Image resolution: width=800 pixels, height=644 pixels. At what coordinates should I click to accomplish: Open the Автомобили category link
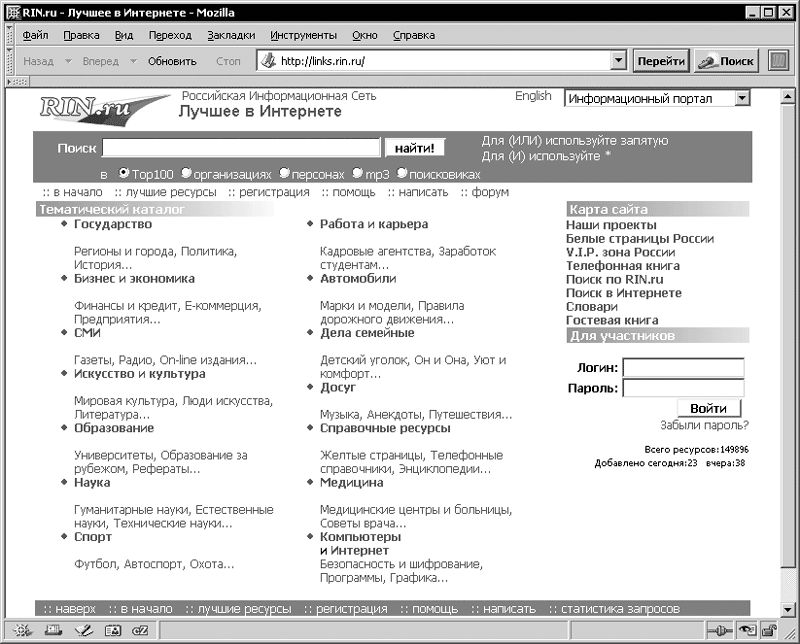[358, 279]
